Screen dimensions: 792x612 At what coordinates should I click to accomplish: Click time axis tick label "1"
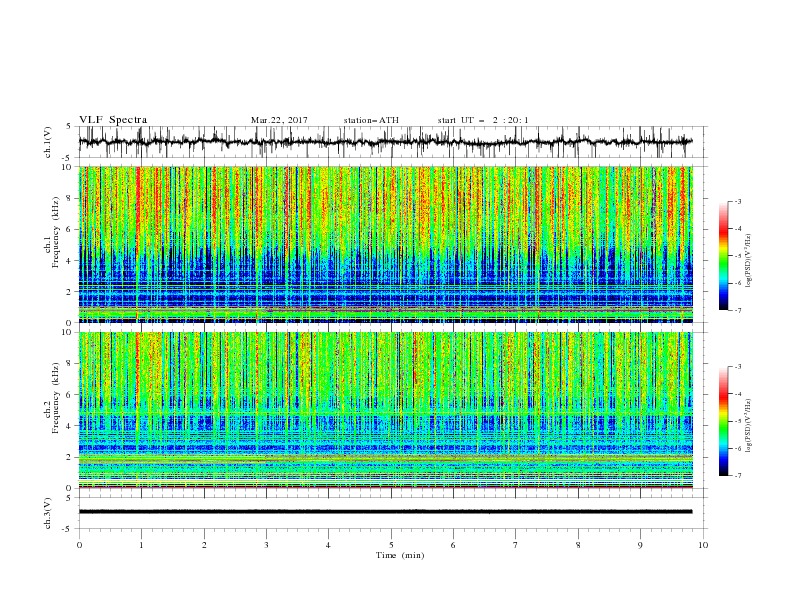tap(142, 545)
